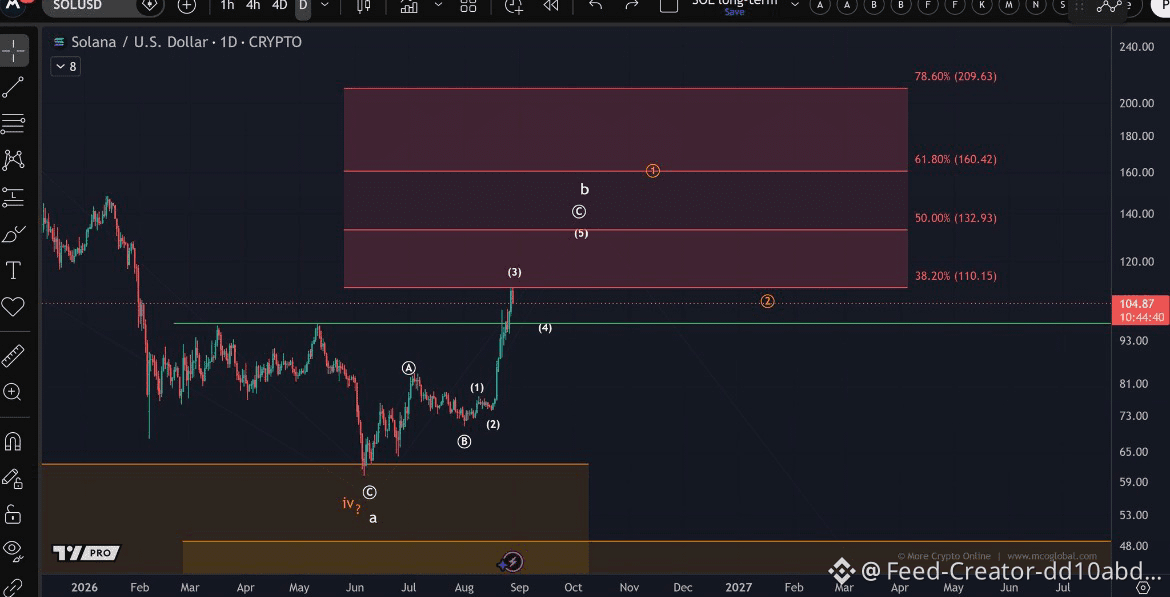Viewport: 1170px width, 597px height.
Task: Click the circled M toolbar button
Action: (1010, 5)
